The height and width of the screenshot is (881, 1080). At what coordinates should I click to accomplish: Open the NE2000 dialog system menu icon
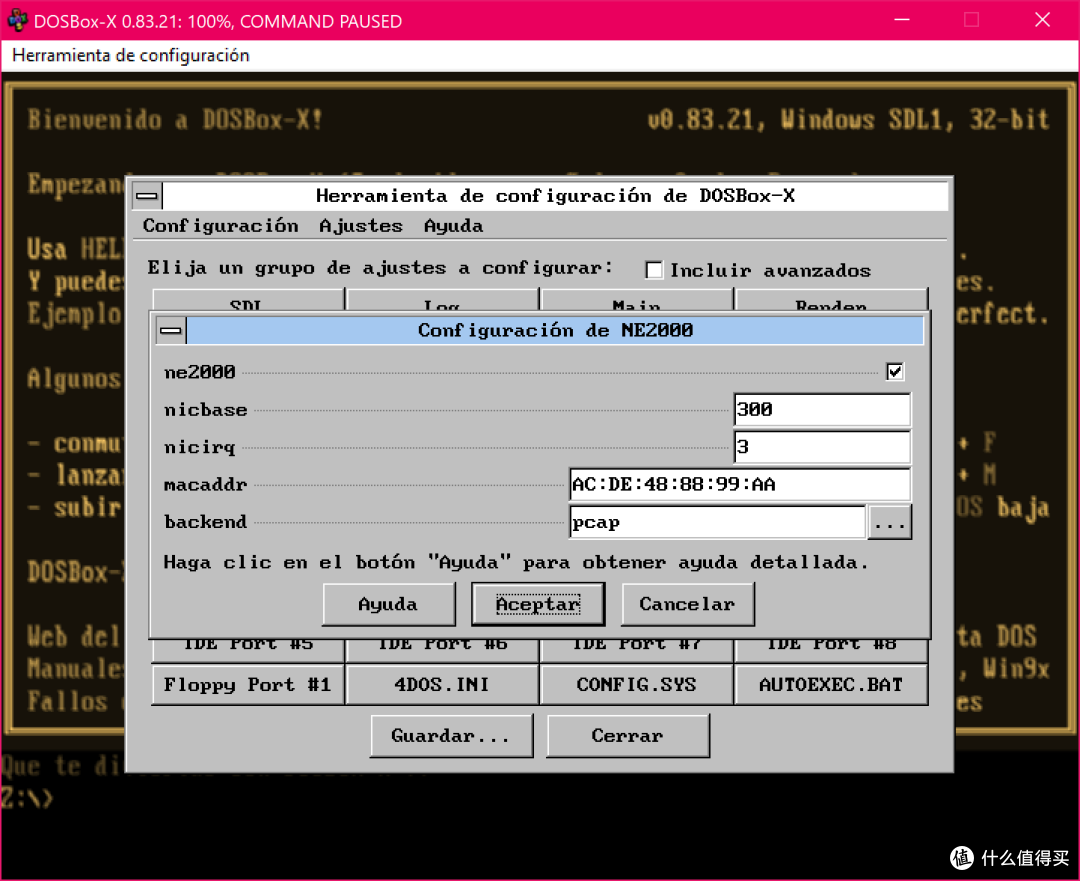(170, 330)
